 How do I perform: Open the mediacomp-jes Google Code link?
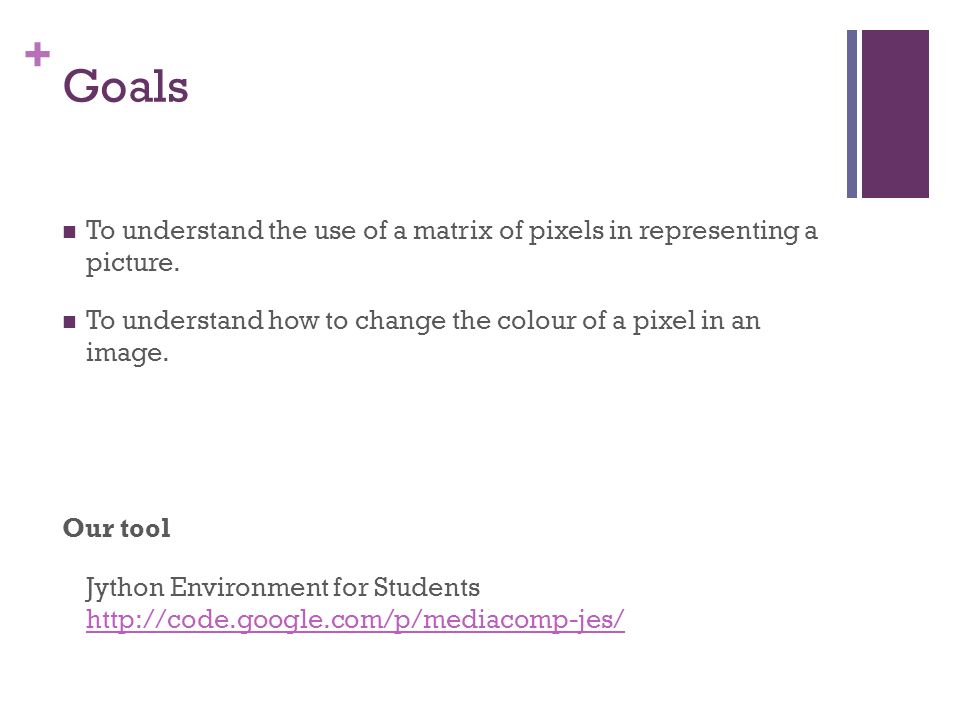point(355,620)
